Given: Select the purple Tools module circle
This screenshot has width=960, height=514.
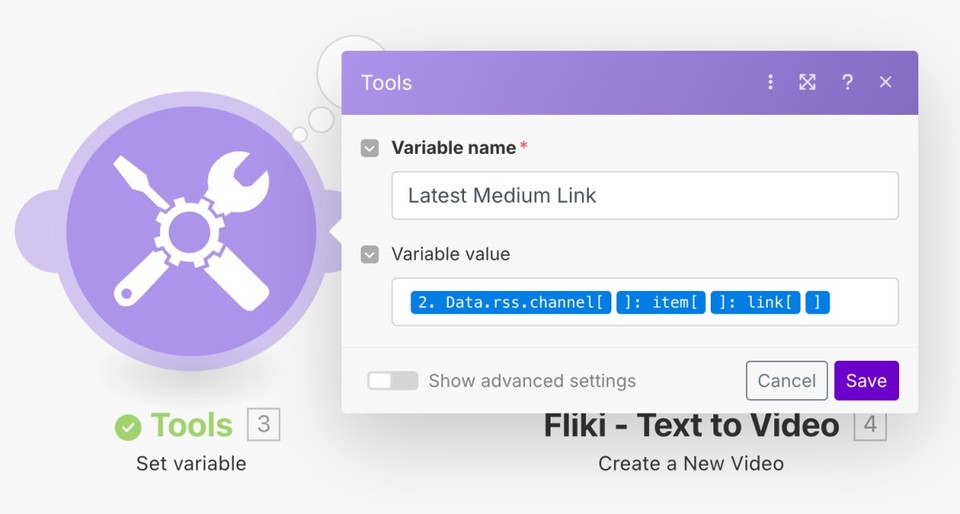Looking at the screenshot, I should [191, 231].
